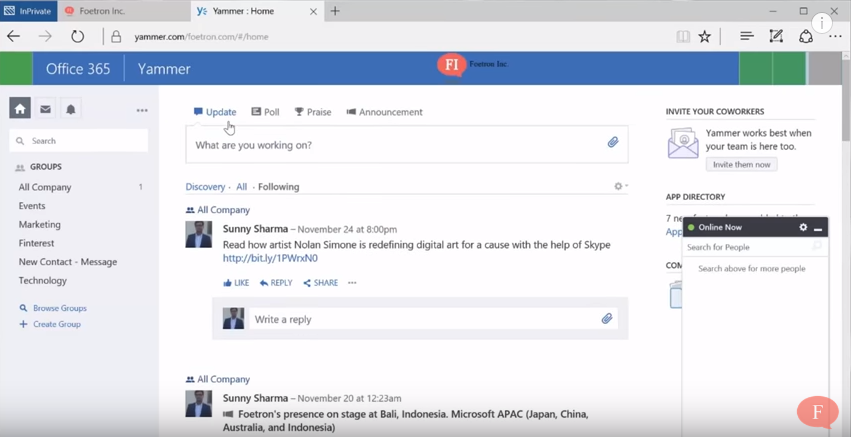
Task: Open Online Now chat settings gear
Action: coord(803,227)
